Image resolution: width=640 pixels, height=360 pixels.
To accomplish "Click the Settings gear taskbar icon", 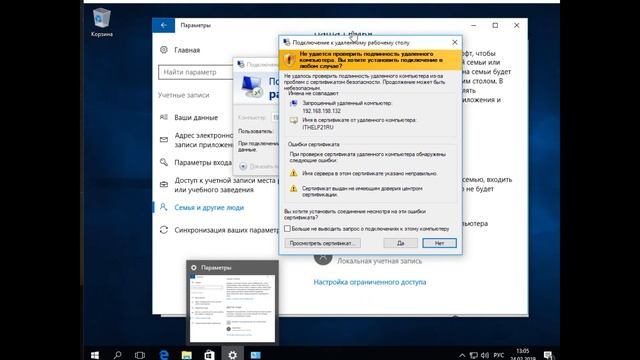I will click(233, 355).
